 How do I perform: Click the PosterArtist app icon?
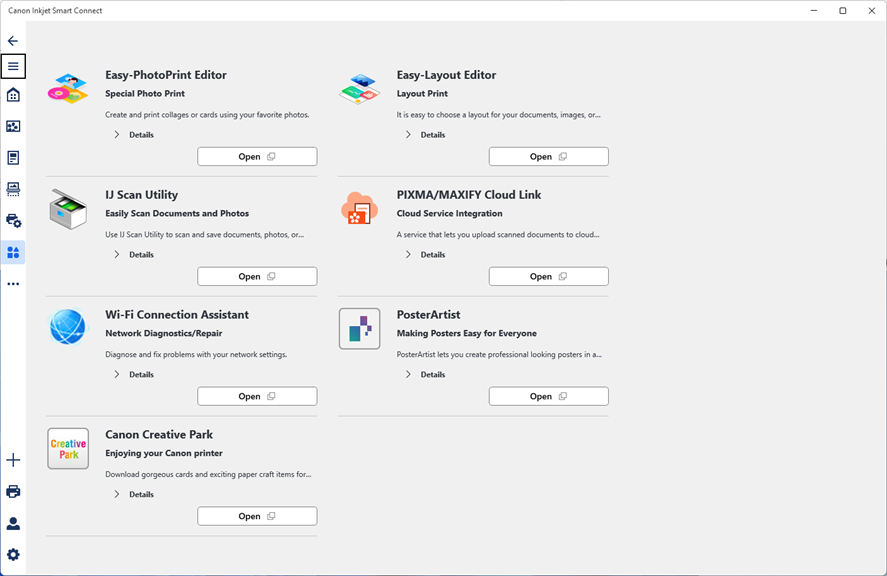click(360, 329)
